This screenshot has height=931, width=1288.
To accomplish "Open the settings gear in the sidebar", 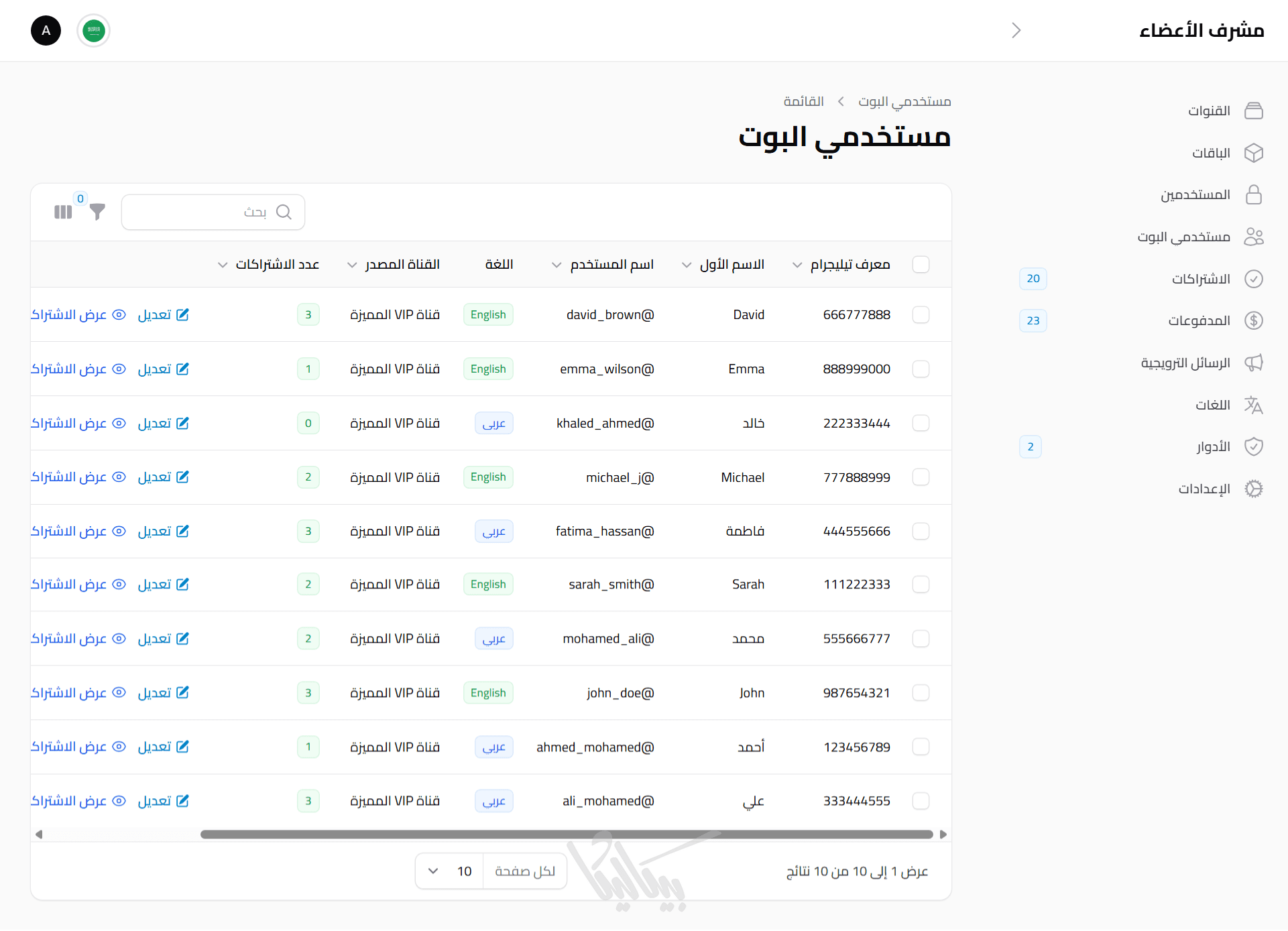I will click(x=1253, y=489).
